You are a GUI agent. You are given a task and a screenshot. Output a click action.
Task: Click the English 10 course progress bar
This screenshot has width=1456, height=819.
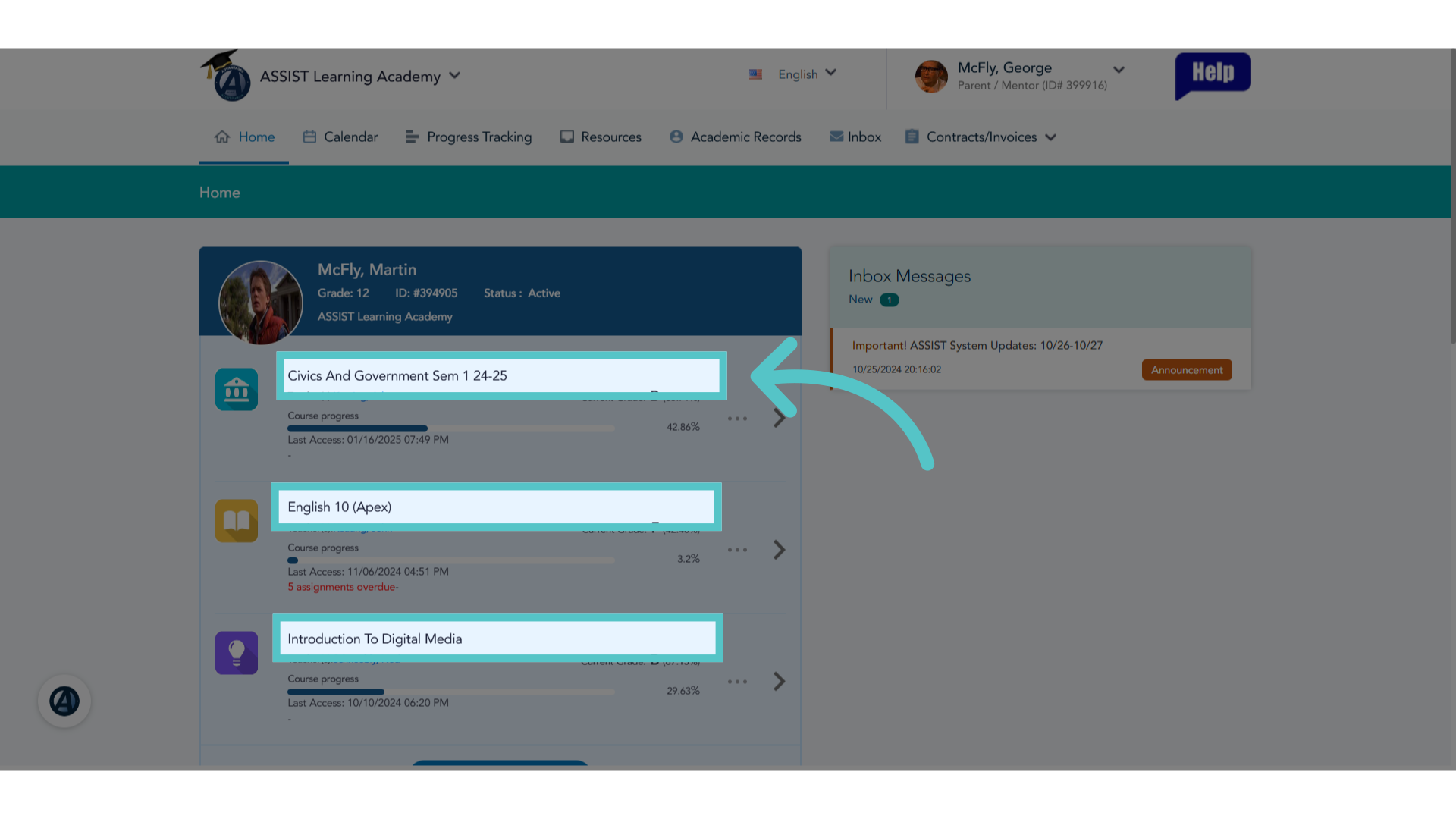click(451, 560)
